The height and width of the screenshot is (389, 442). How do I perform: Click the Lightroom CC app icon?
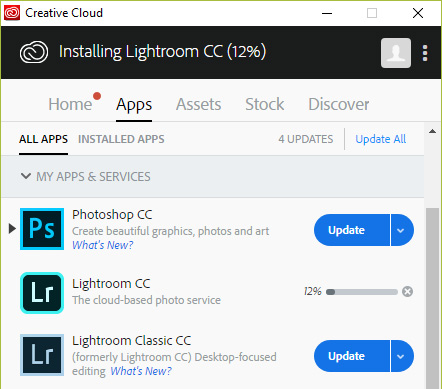point(42,293)
